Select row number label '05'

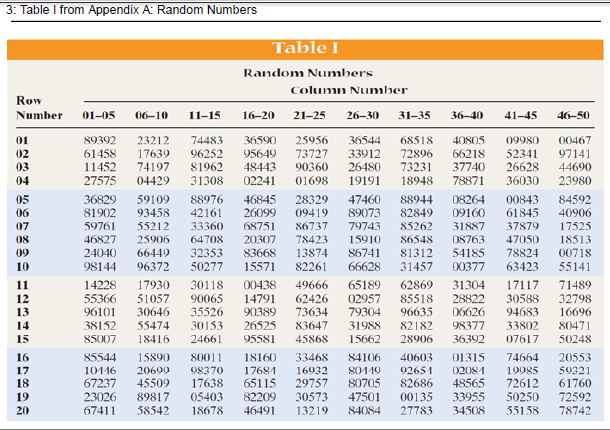pyautogui.click(x=23, y=200)
